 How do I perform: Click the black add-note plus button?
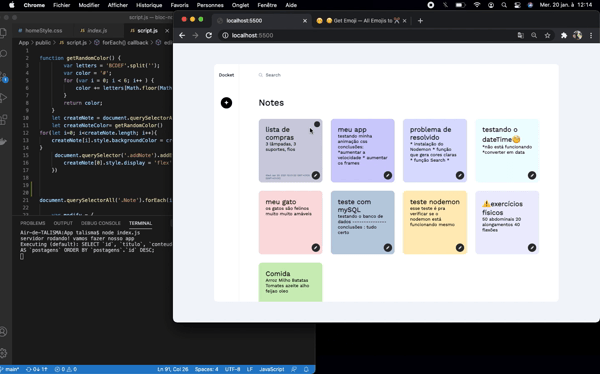coord(226,103)
